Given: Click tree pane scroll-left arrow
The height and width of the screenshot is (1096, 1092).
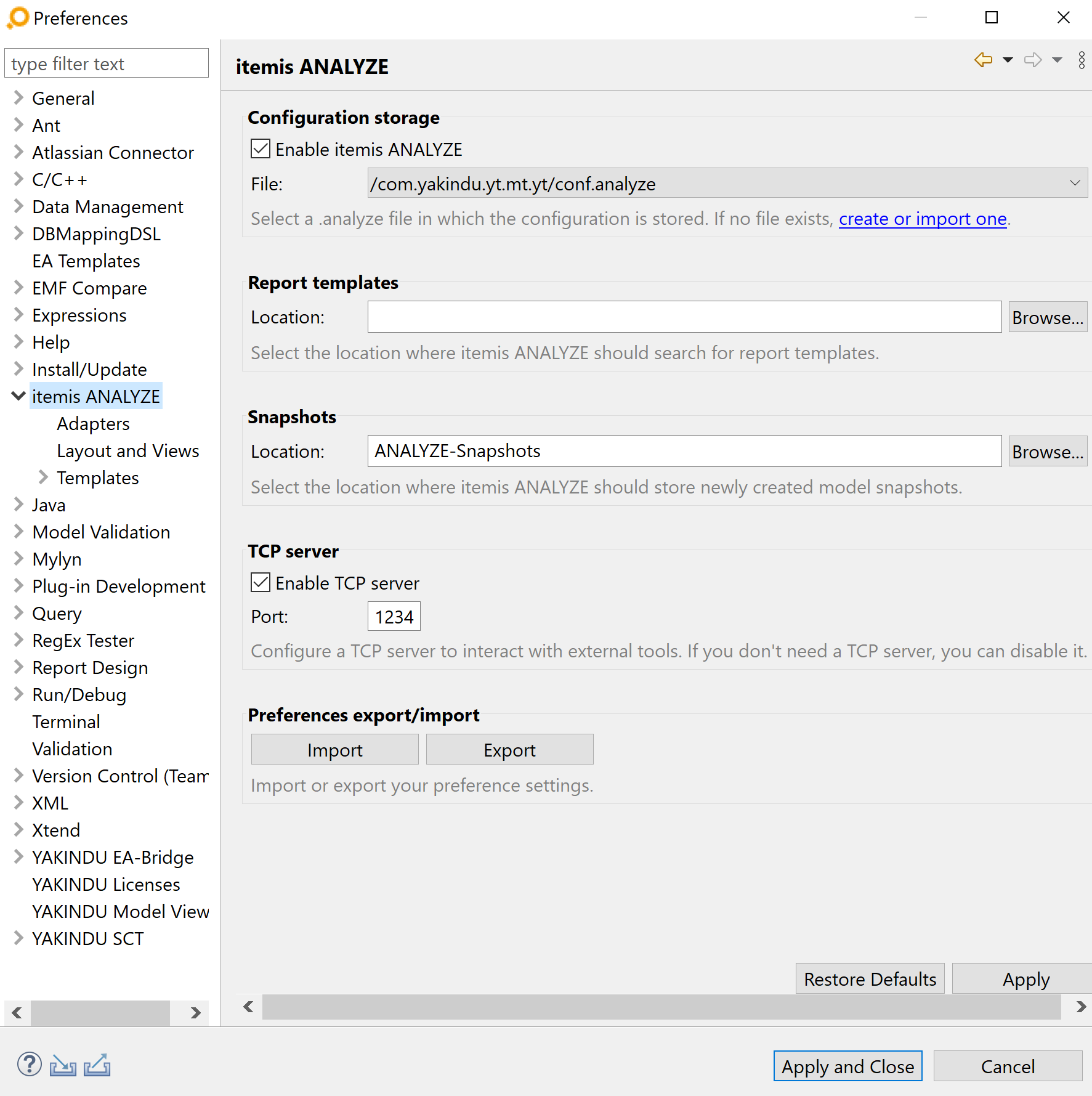Looking at the screenshot, I should click(17, 1013).
